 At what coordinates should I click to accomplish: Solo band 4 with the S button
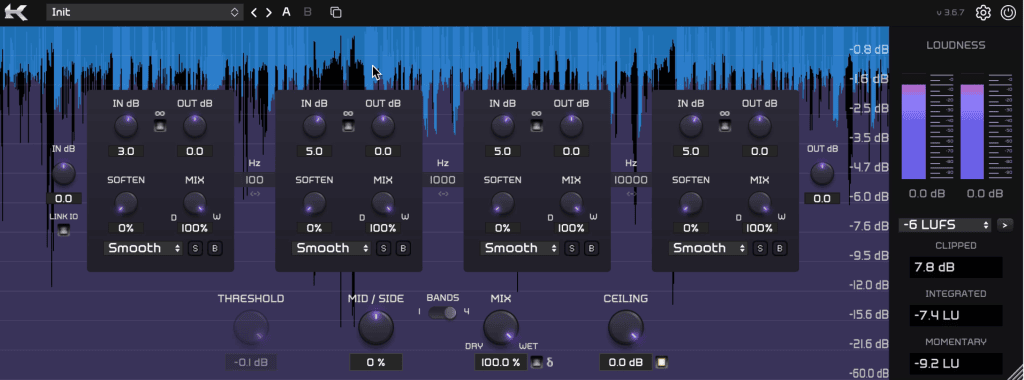pyautogui.click(x=760, y=248)
